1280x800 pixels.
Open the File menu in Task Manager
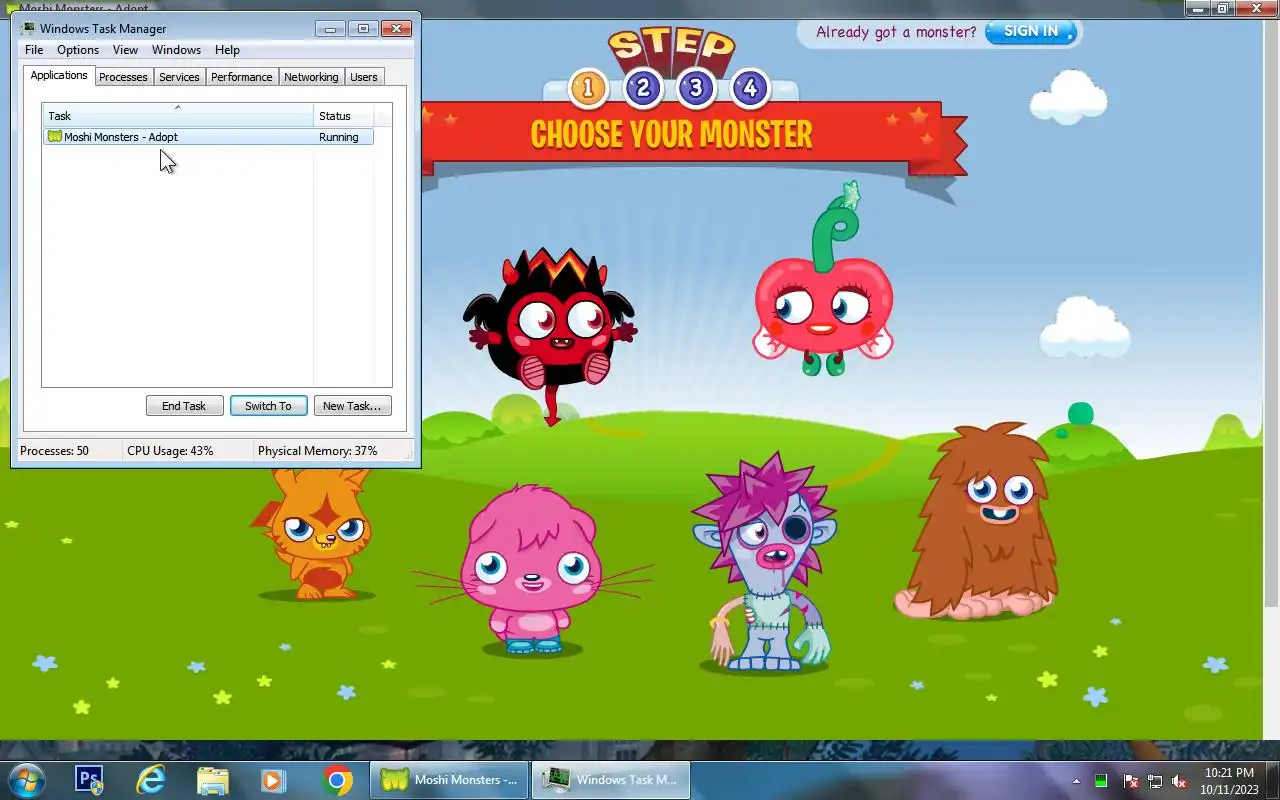[34, 50]
